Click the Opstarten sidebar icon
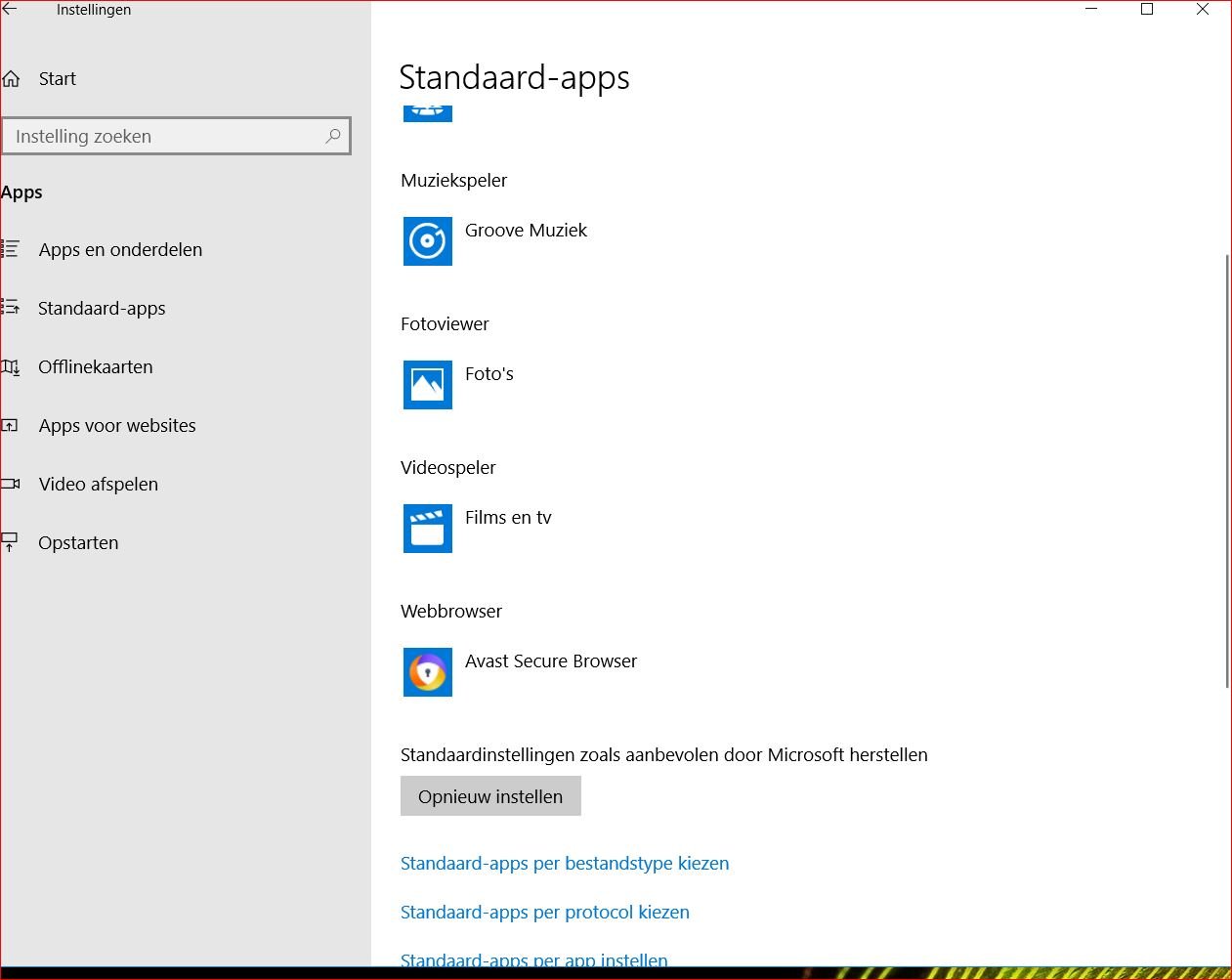The height and width of the screenshot is (980, 1232). pos(11,542)
